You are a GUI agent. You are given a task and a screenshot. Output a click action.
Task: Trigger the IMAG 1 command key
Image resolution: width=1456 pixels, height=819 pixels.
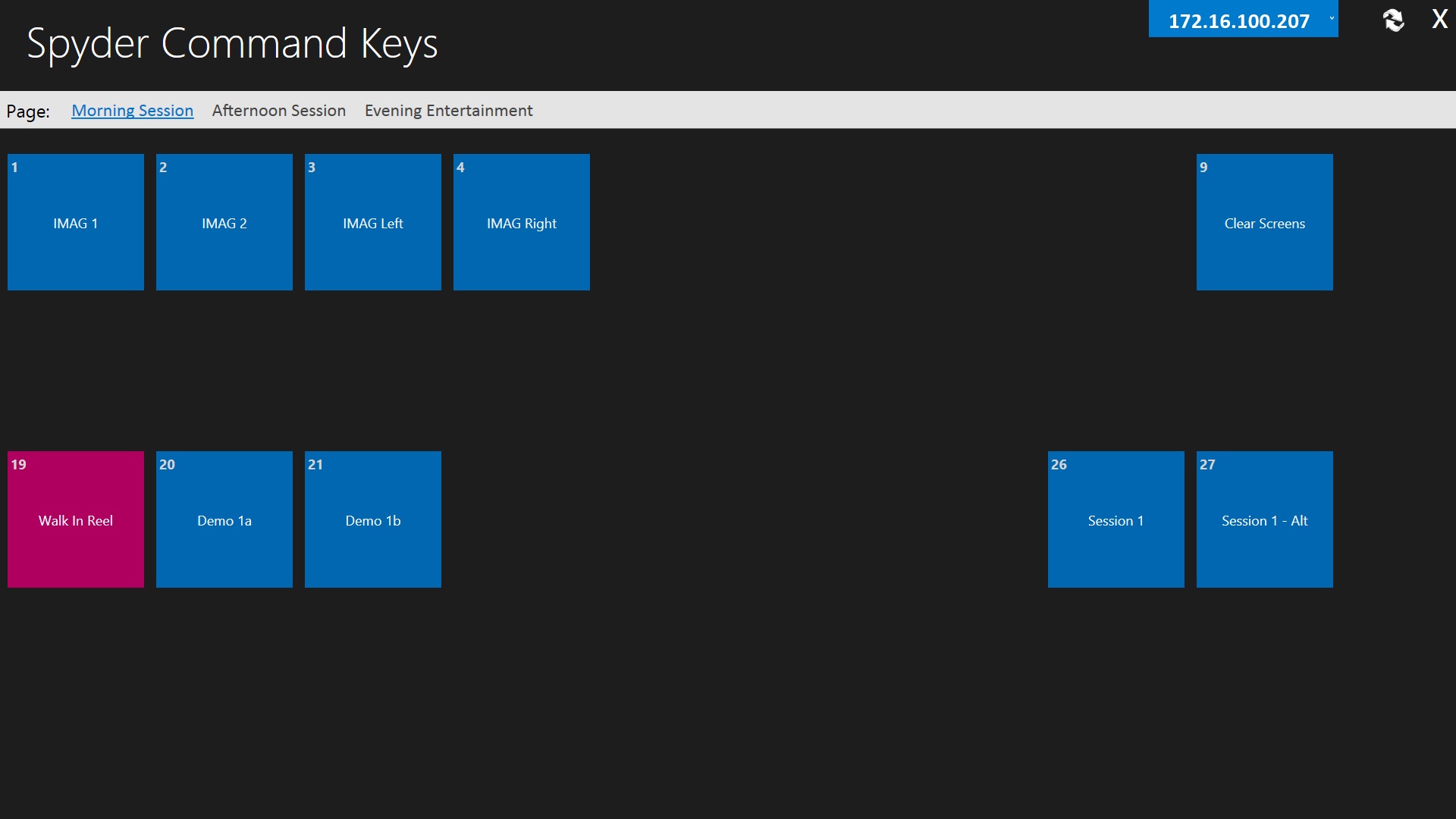[x=76, y=222]
